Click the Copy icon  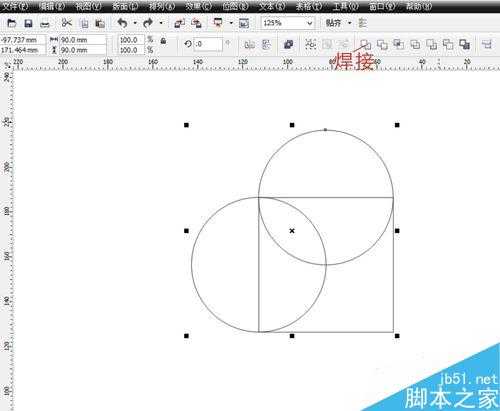[x=84, y=23]
